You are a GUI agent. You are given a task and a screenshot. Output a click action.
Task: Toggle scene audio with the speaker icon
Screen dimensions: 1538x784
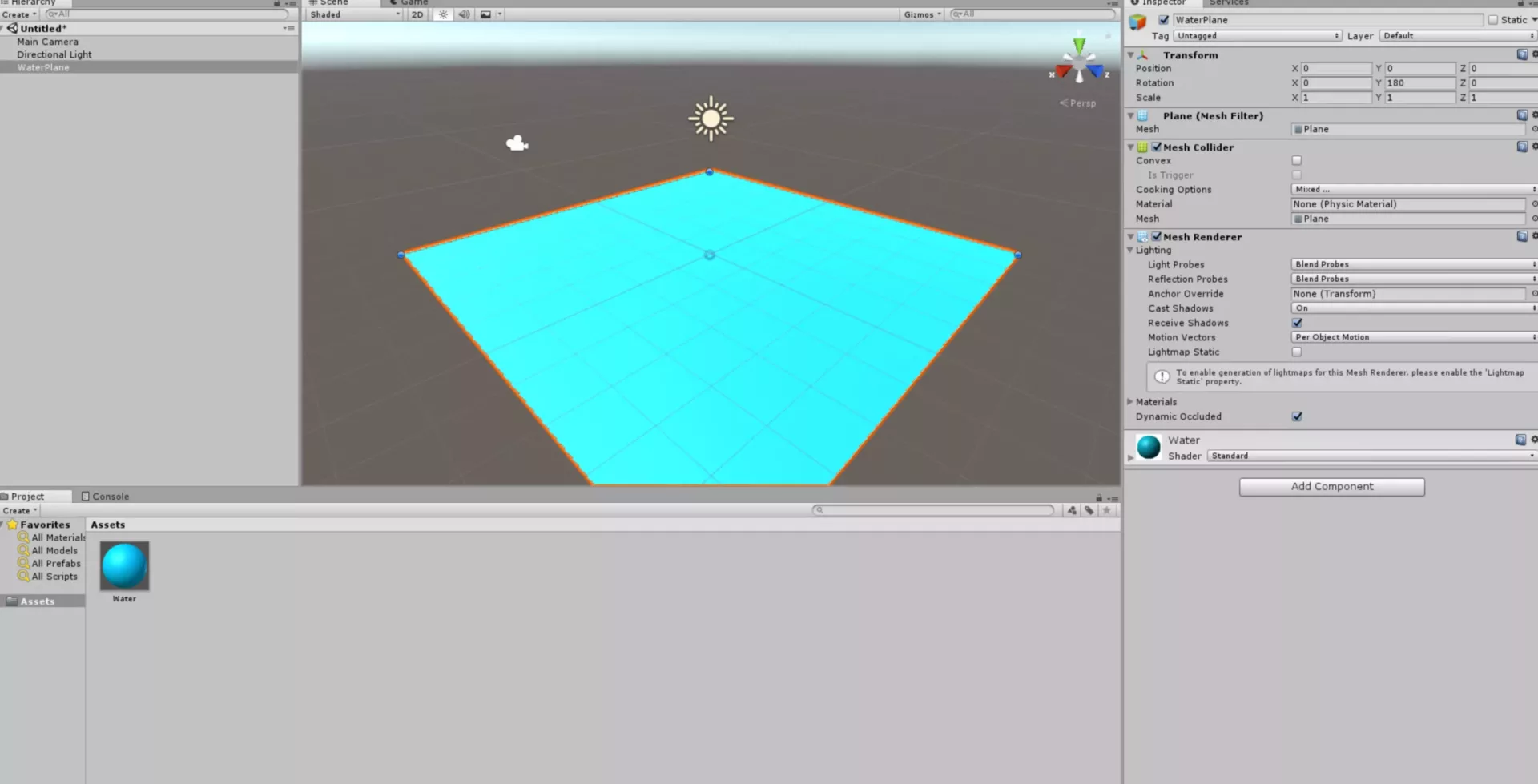(x=464, y=14)
